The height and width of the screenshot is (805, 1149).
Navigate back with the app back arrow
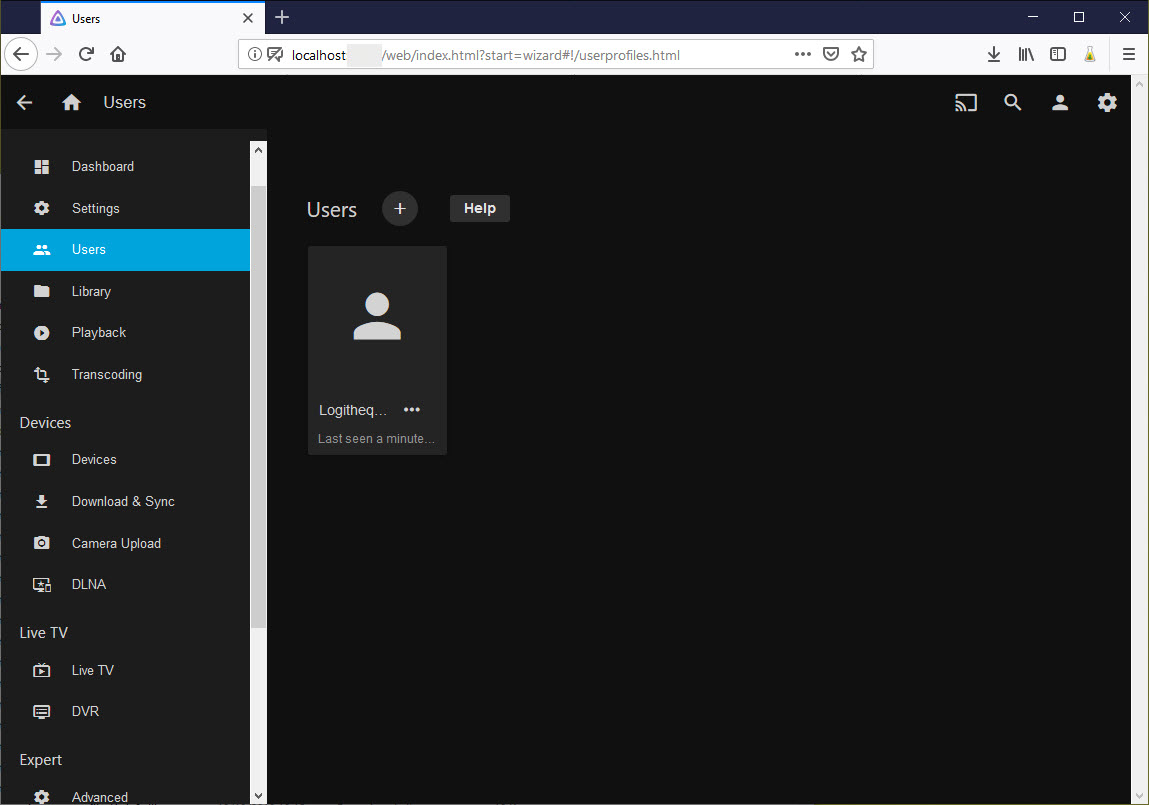tap(24, 102)
